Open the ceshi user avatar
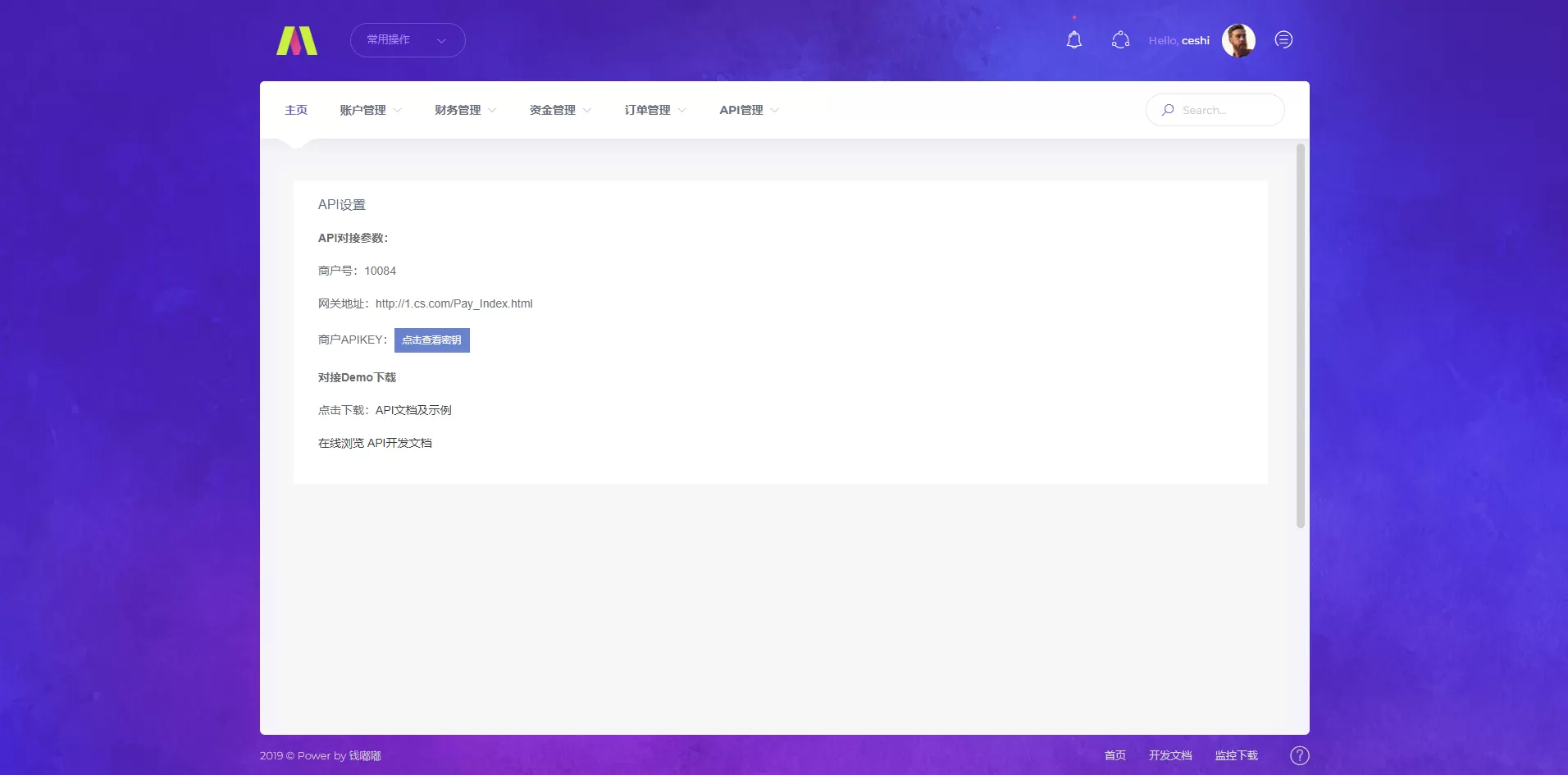This screenshot has height=775, width=1568. point(1238,40)
